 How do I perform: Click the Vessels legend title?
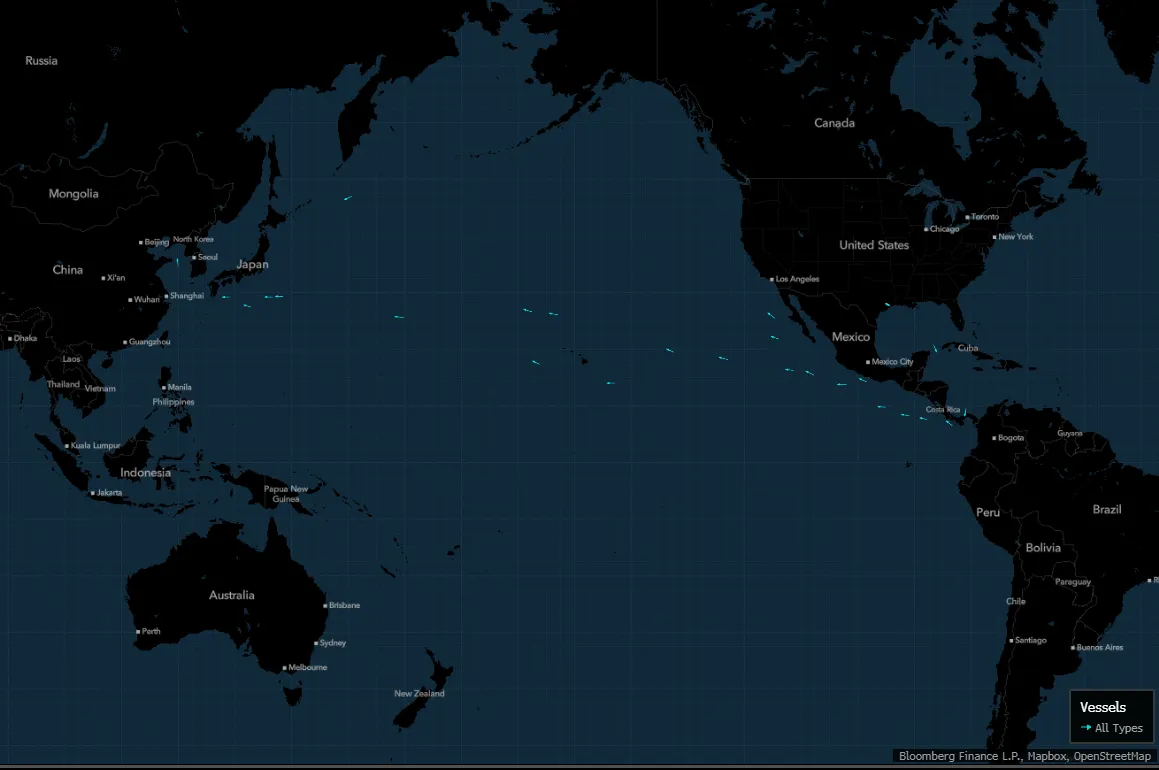pyautogui.click(x=1103, y=707)
